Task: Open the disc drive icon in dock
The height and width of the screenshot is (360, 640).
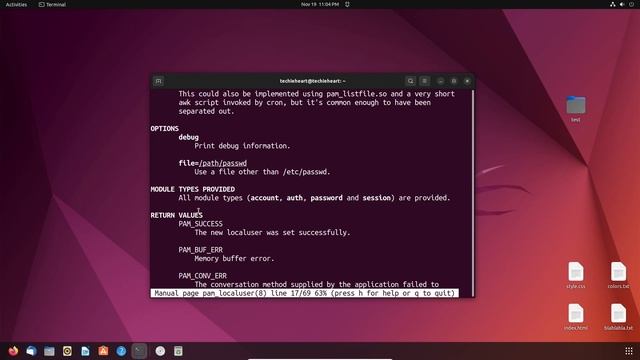Action: point(160,351)
